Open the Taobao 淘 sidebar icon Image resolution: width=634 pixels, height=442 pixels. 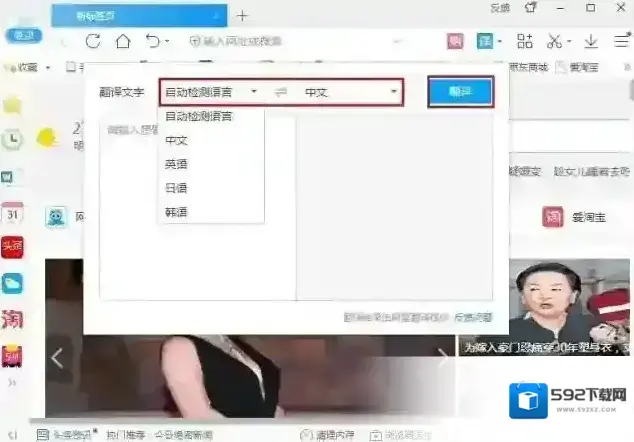(13, 319)
